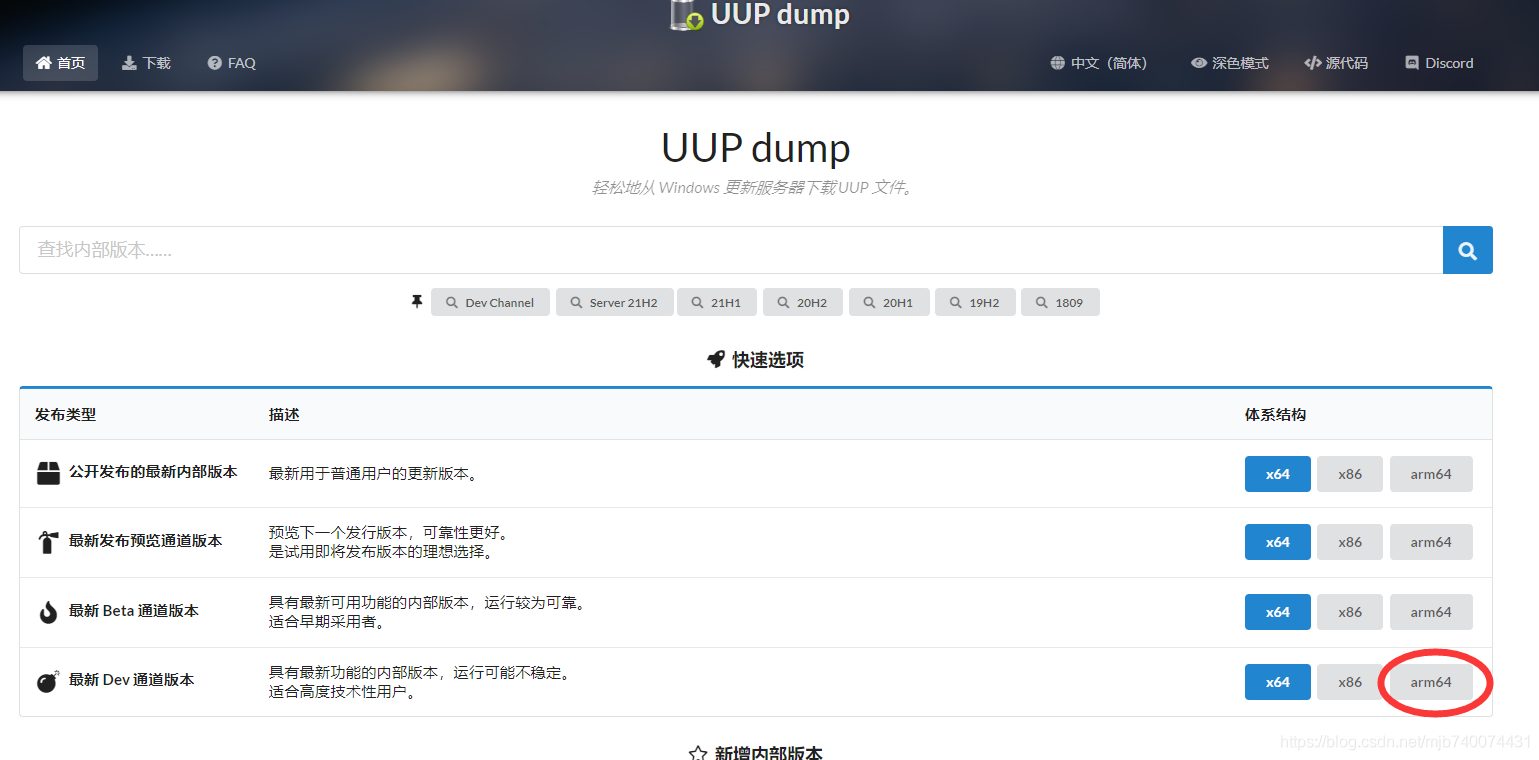Click the 最新发布预览通道版本 row title
The width and height of the screenshot is (1539, 760).
pyautogui.click(x=145, y=541)
